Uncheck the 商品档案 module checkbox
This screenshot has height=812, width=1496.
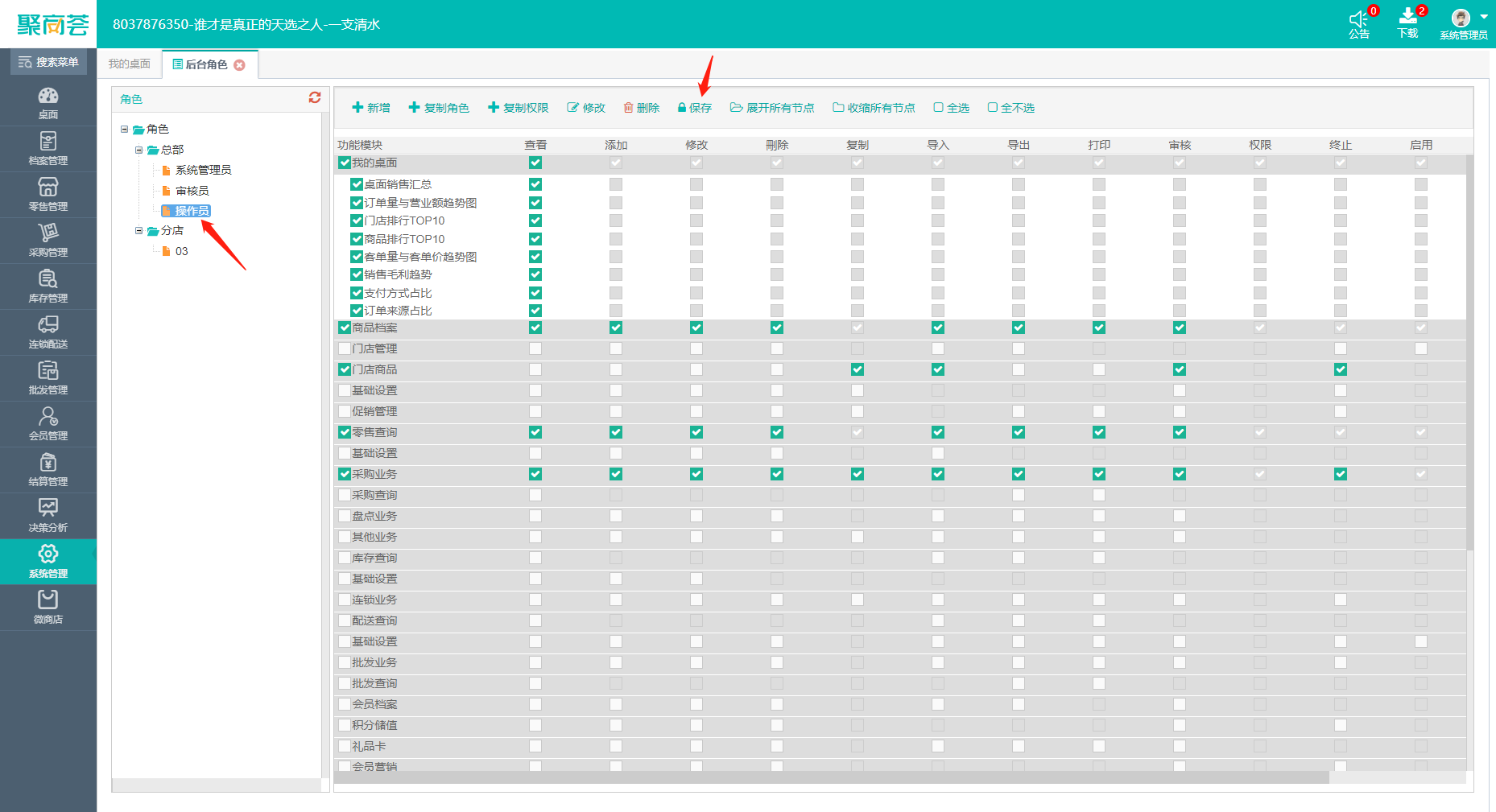tap(345, 328)
